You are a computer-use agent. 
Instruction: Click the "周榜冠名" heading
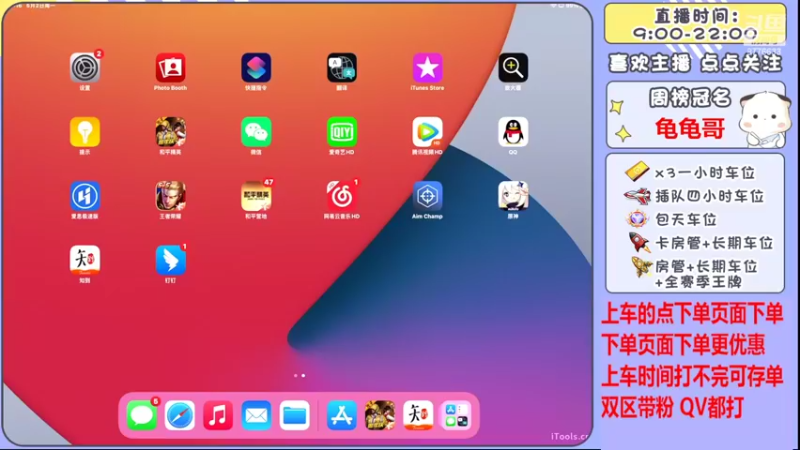690,98
